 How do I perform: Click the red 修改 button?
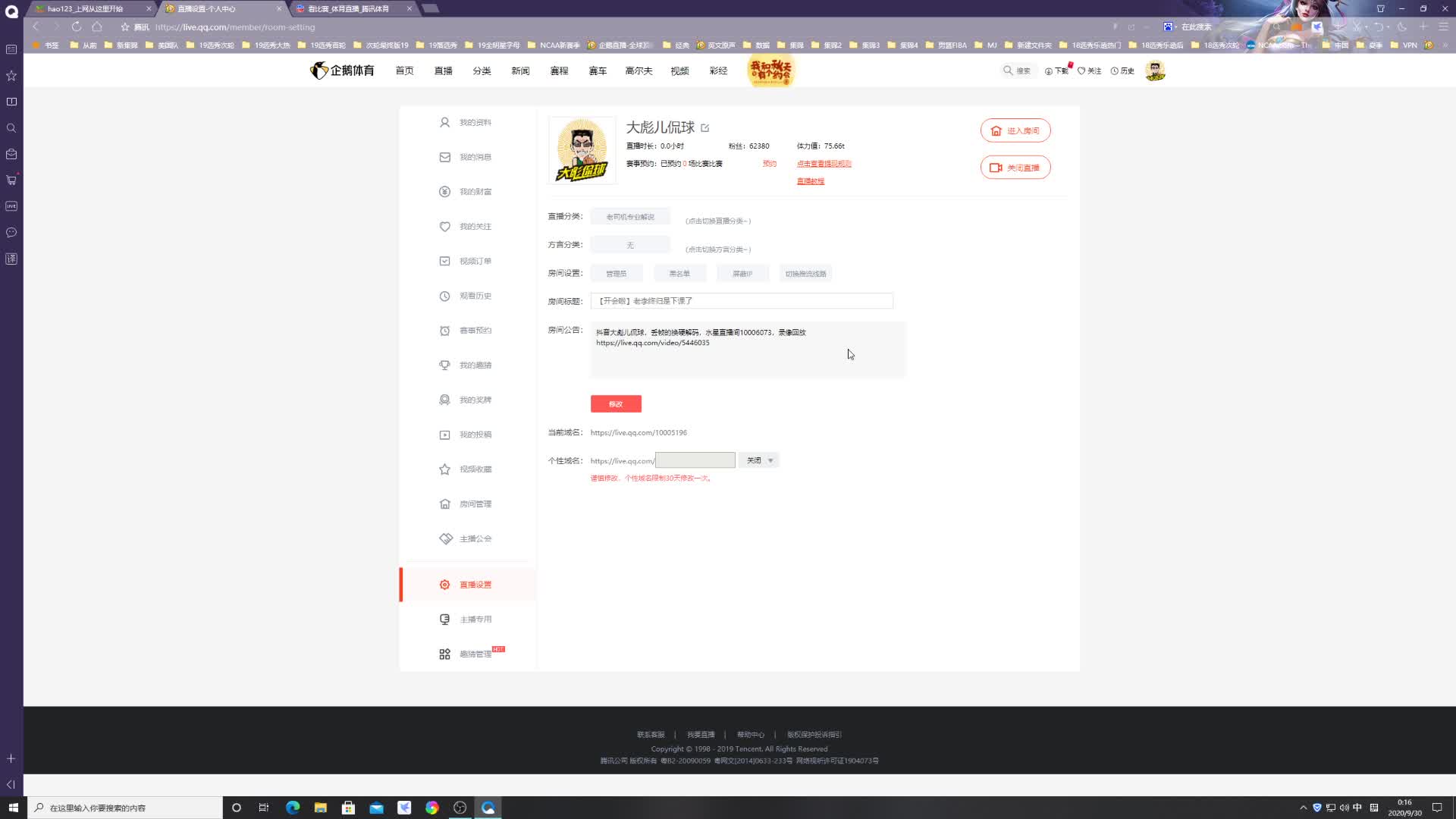[616, 404]
